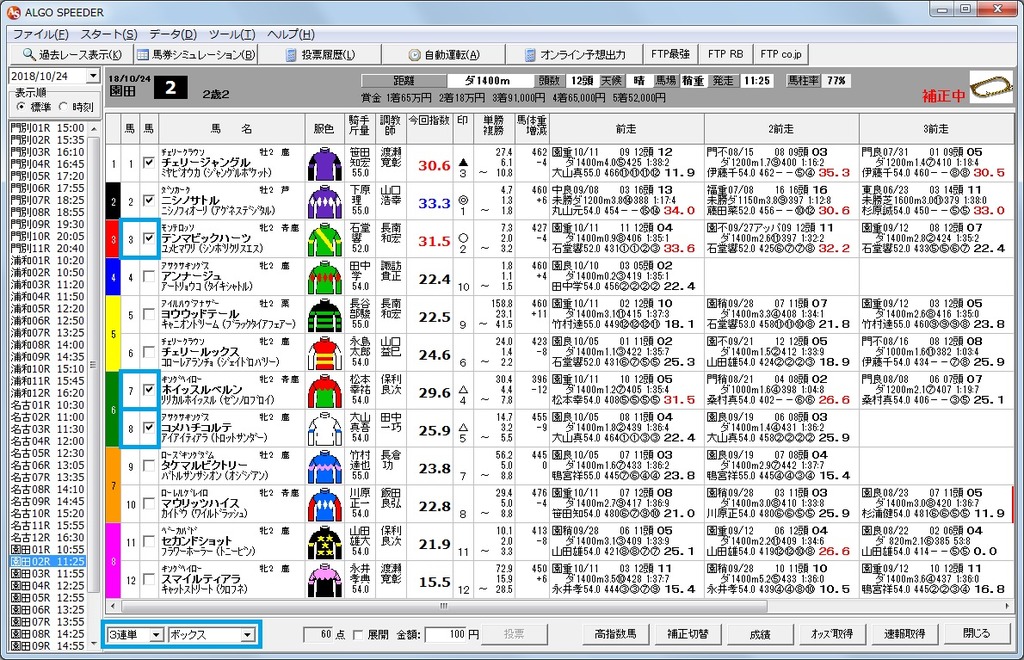1024x660 pixels.
Task: Open 投票履歴 voting history
Action: 320,55
